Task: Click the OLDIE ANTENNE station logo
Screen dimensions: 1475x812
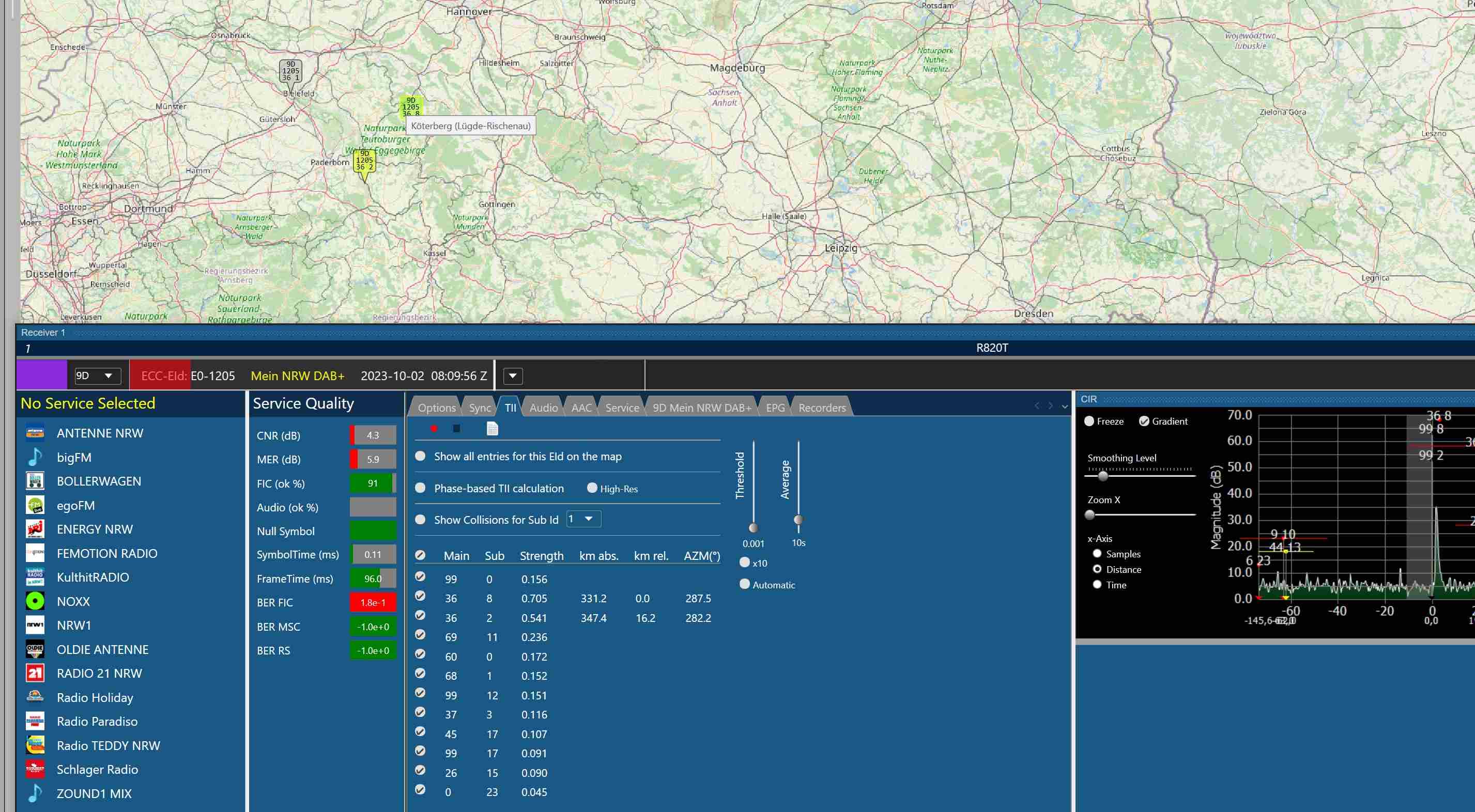Action: click(x=35, y=649)
